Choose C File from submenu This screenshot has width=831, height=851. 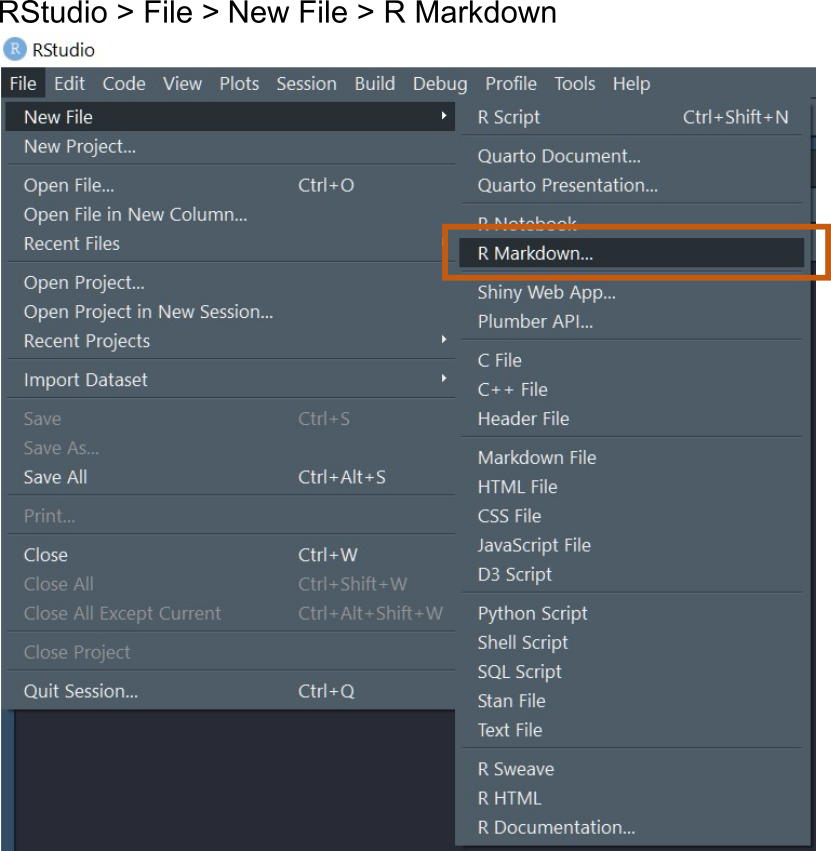[x=632, y=360]
